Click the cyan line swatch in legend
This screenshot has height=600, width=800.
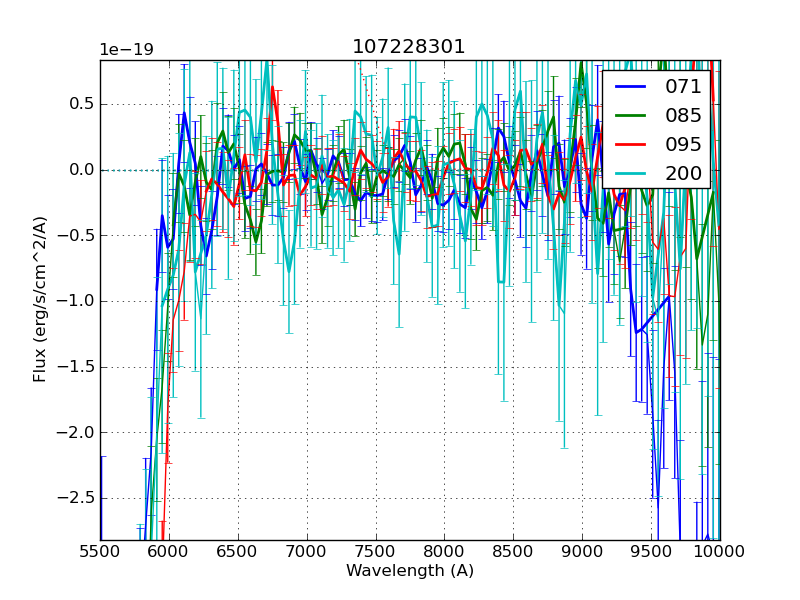click(630, 173)
